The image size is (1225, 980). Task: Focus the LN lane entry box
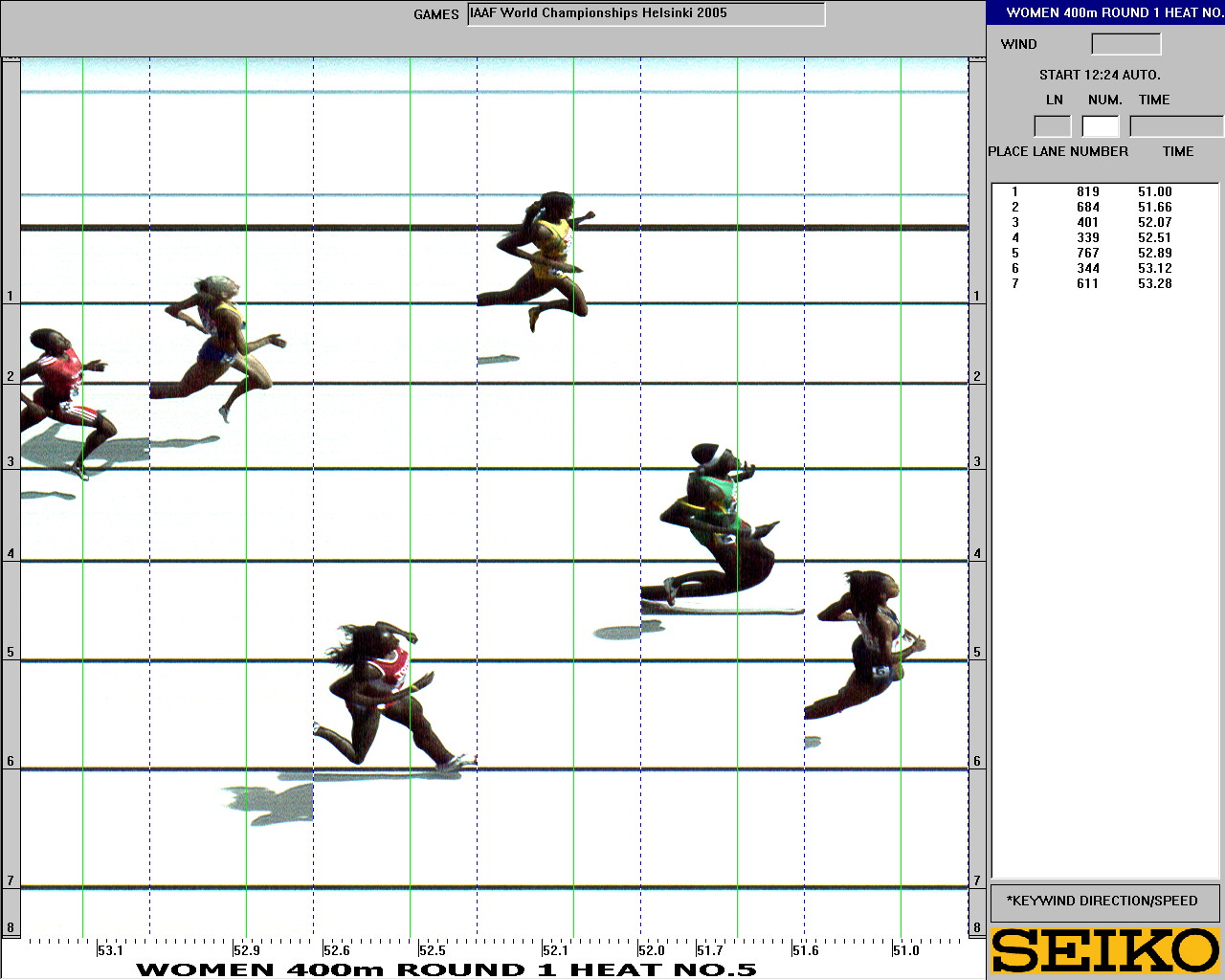coord(1052,126)
